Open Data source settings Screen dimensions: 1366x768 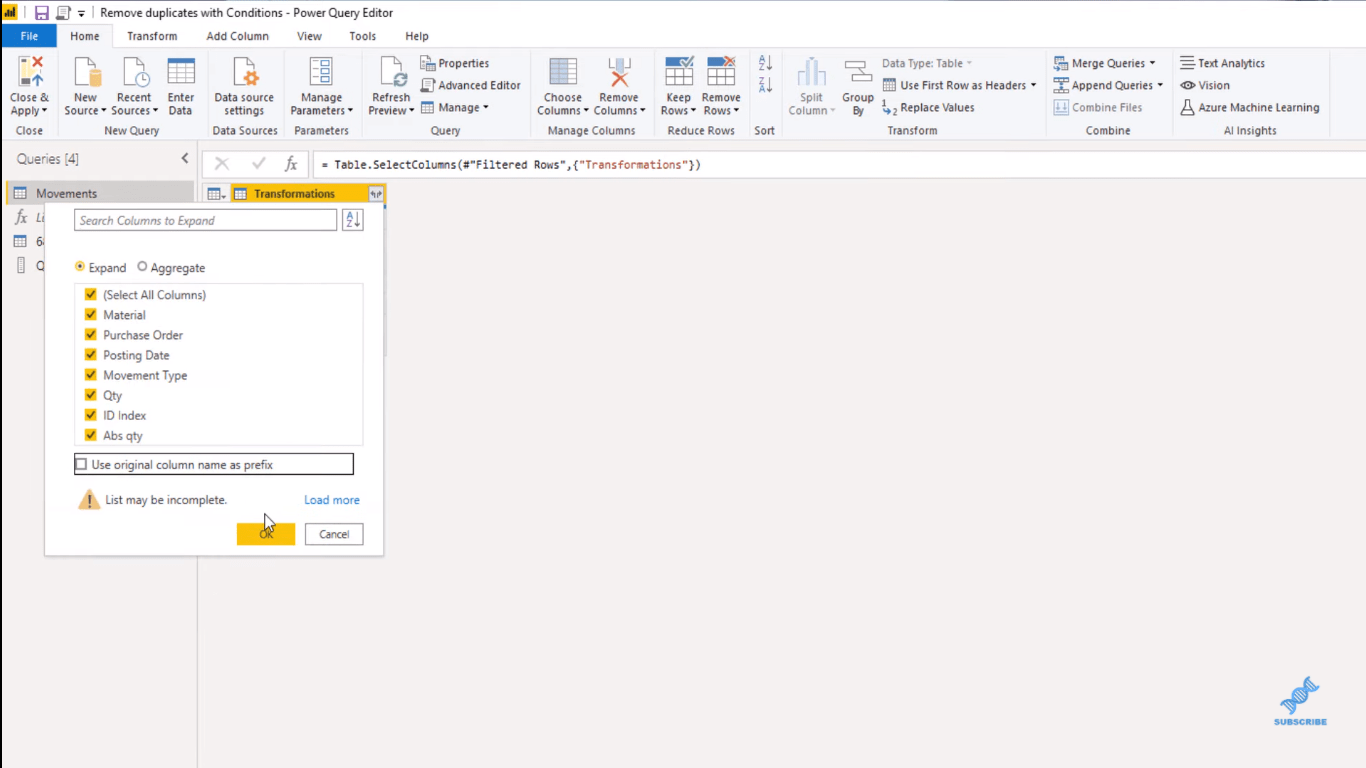tap(244, 86)
